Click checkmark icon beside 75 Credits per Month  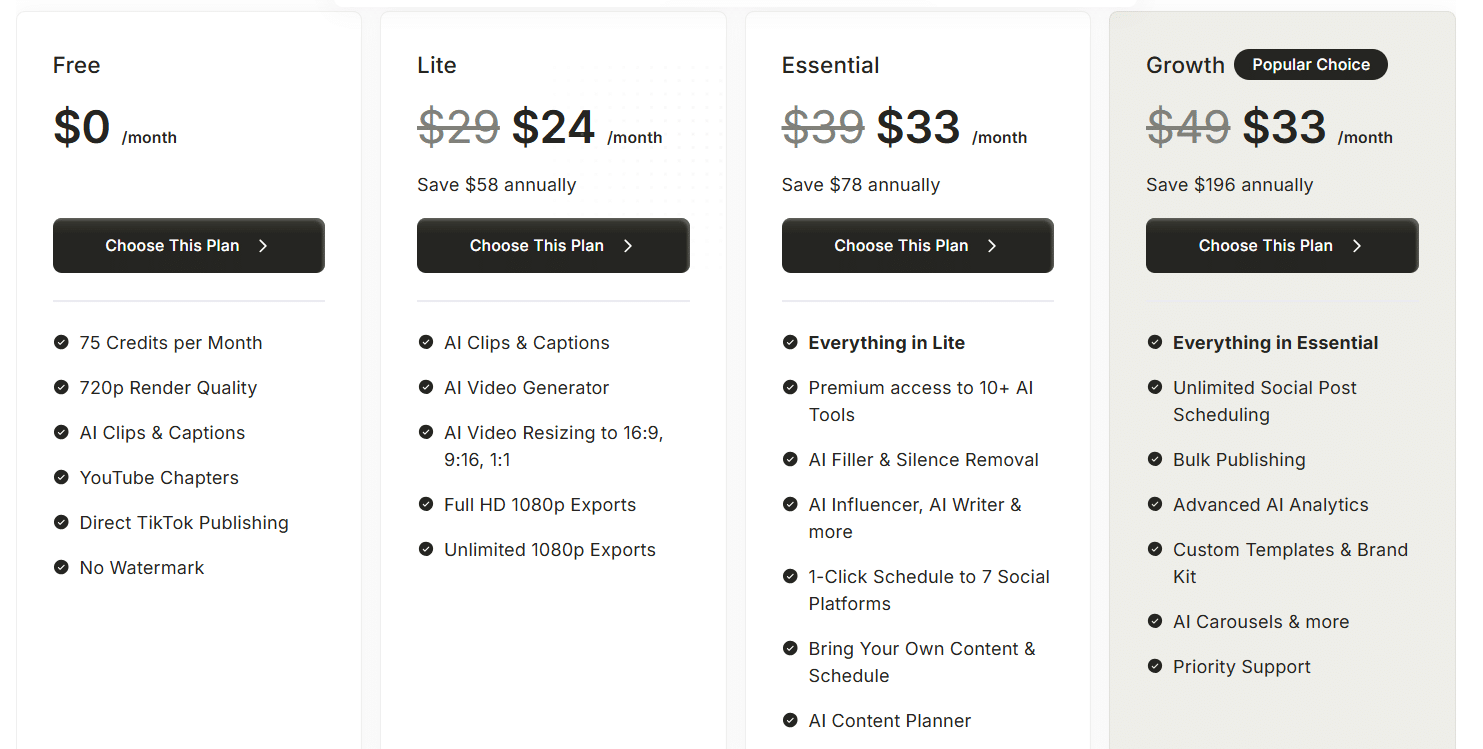click(x=61, y=342)
